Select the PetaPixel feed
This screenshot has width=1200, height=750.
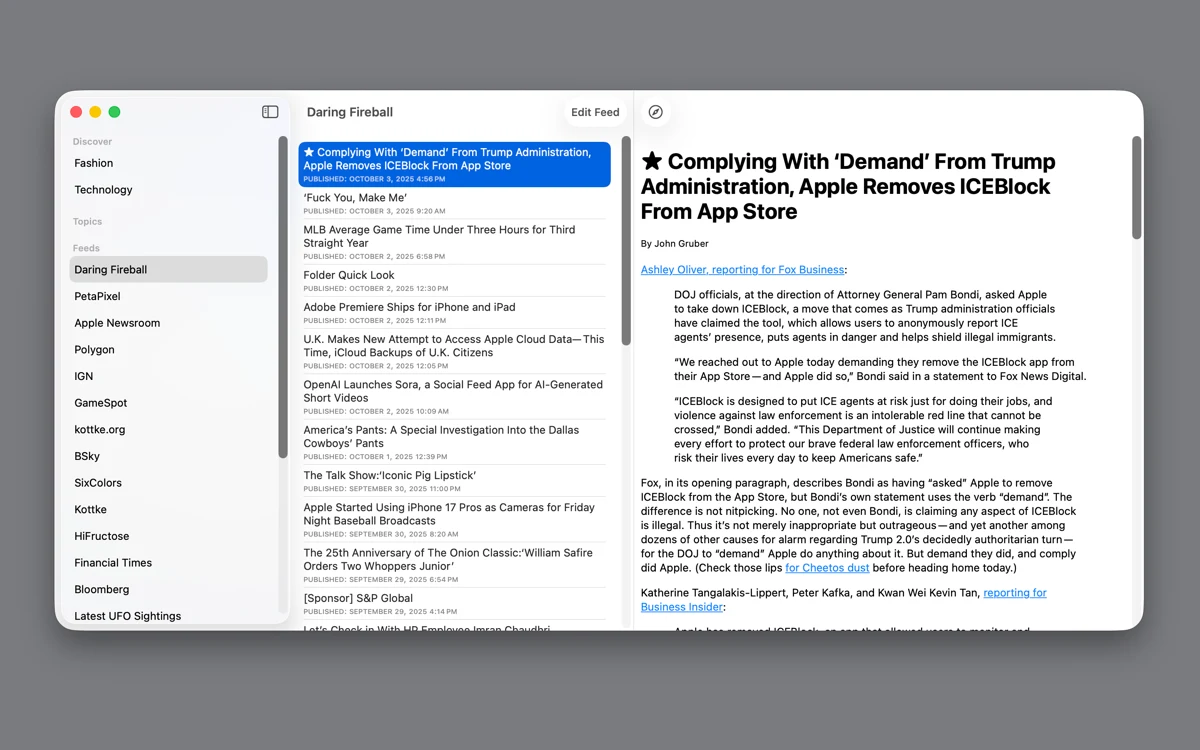(168, 296)
